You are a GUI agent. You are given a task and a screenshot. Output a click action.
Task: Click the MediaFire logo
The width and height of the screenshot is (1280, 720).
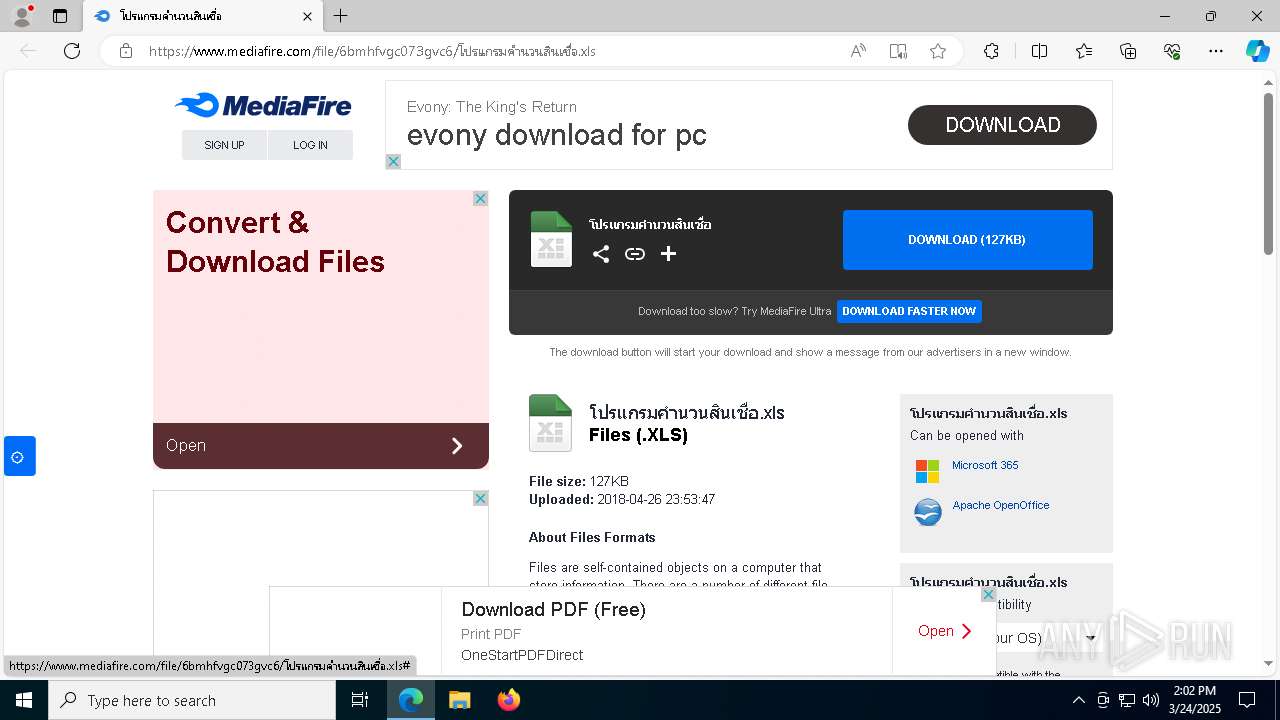[x=262, y=105]
